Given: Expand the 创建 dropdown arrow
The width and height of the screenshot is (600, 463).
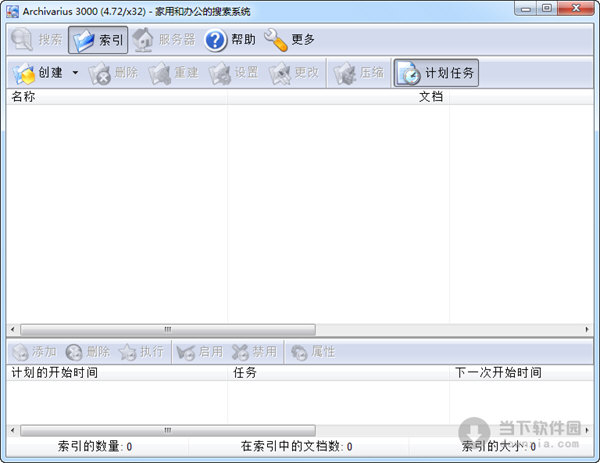Looking at the screenshot, I should point(75,72).
